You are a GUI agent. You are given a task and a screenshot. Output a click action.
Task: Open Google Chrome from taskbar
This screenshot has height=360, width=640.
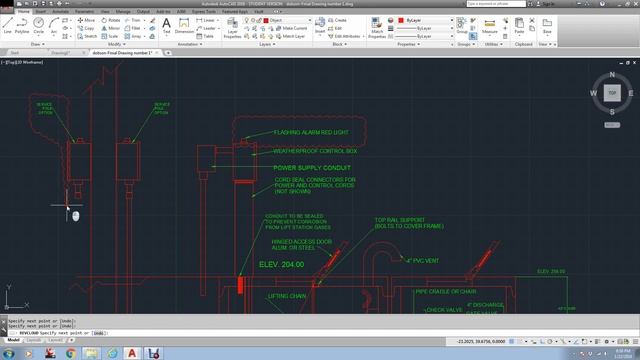(x=71, y=353)
